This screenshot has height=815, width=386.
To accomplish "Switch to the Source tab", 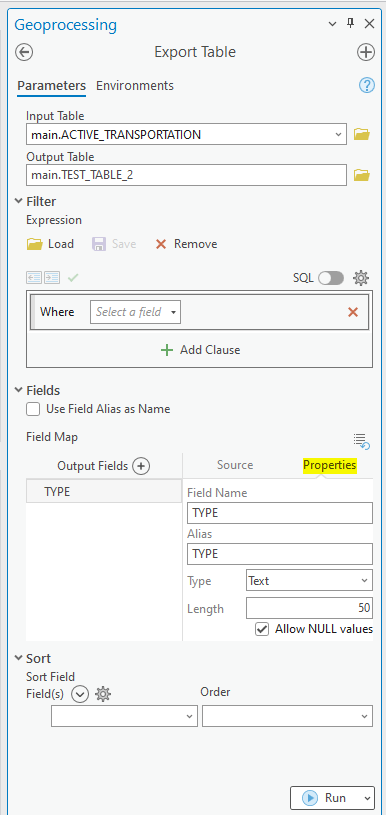I will (235, 465).
